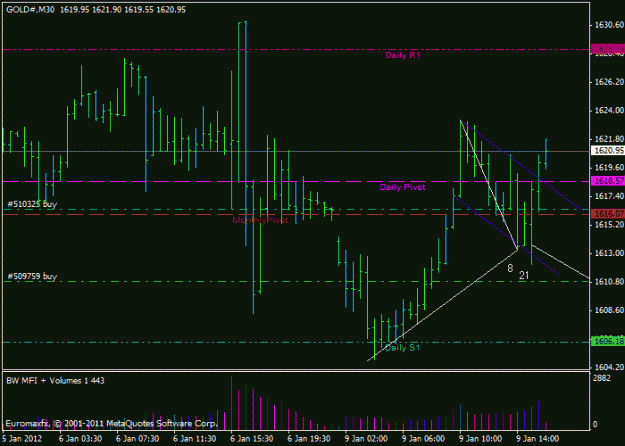Select the Daily R1 label

click(403, 55)
